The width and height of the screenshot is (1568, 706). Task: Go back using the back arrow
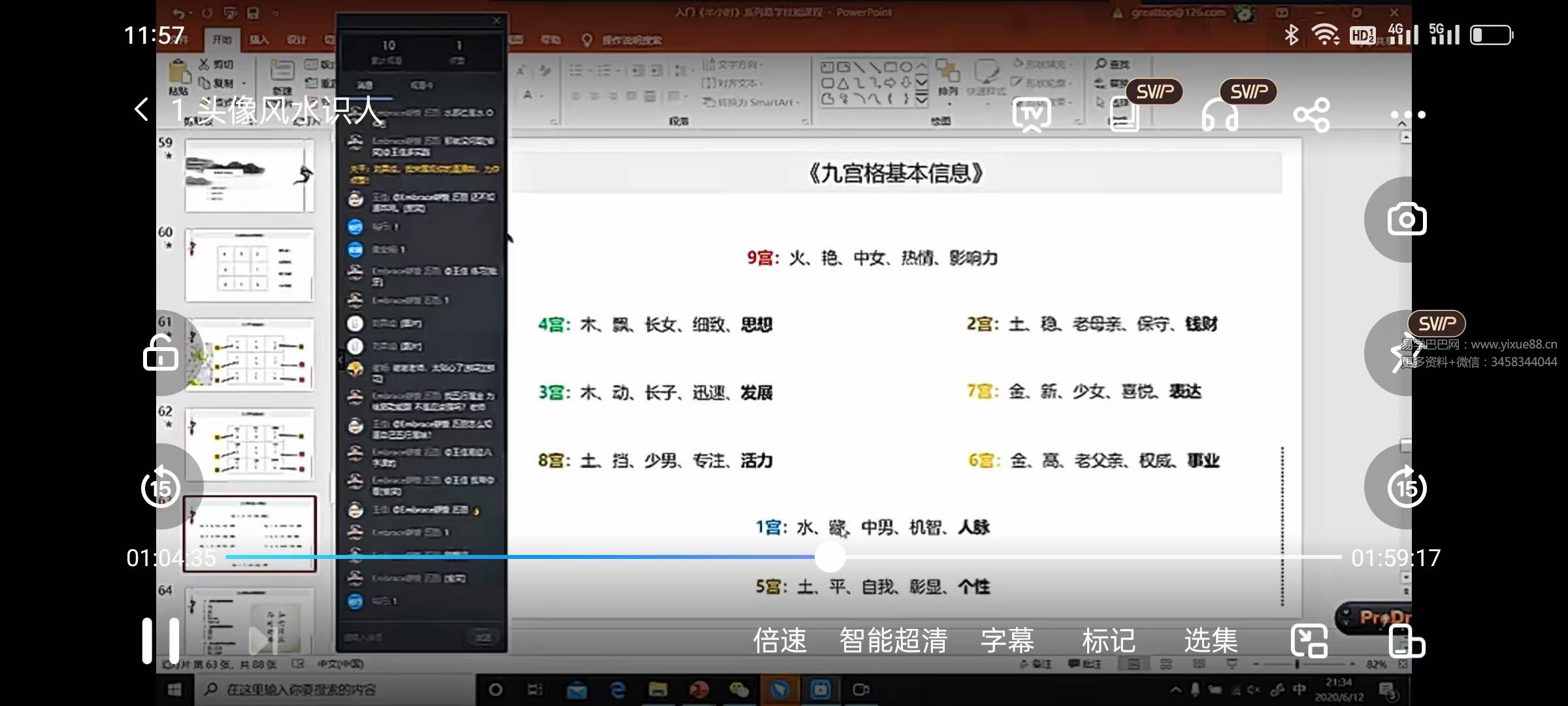[140, 109]
